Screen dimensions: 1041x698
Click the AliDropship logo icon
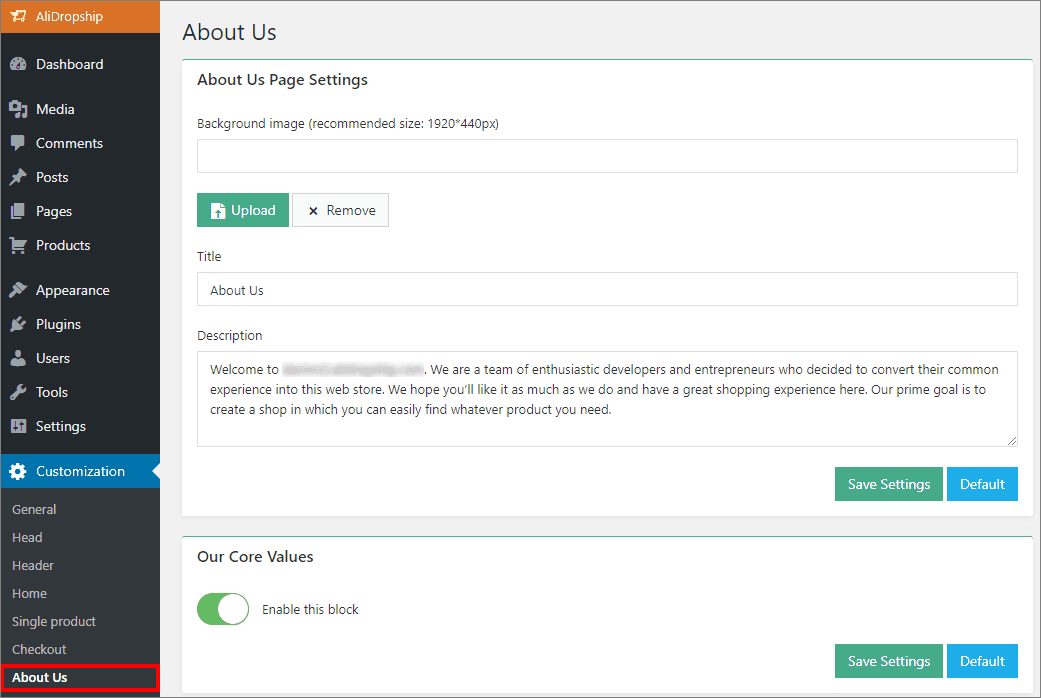coord(18,16)
